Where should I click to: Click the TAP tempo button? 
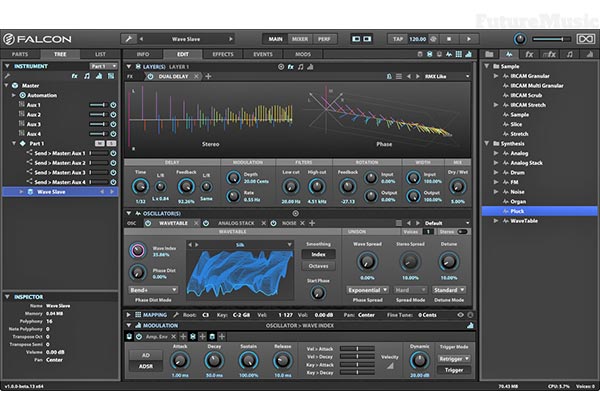point(398,39)
